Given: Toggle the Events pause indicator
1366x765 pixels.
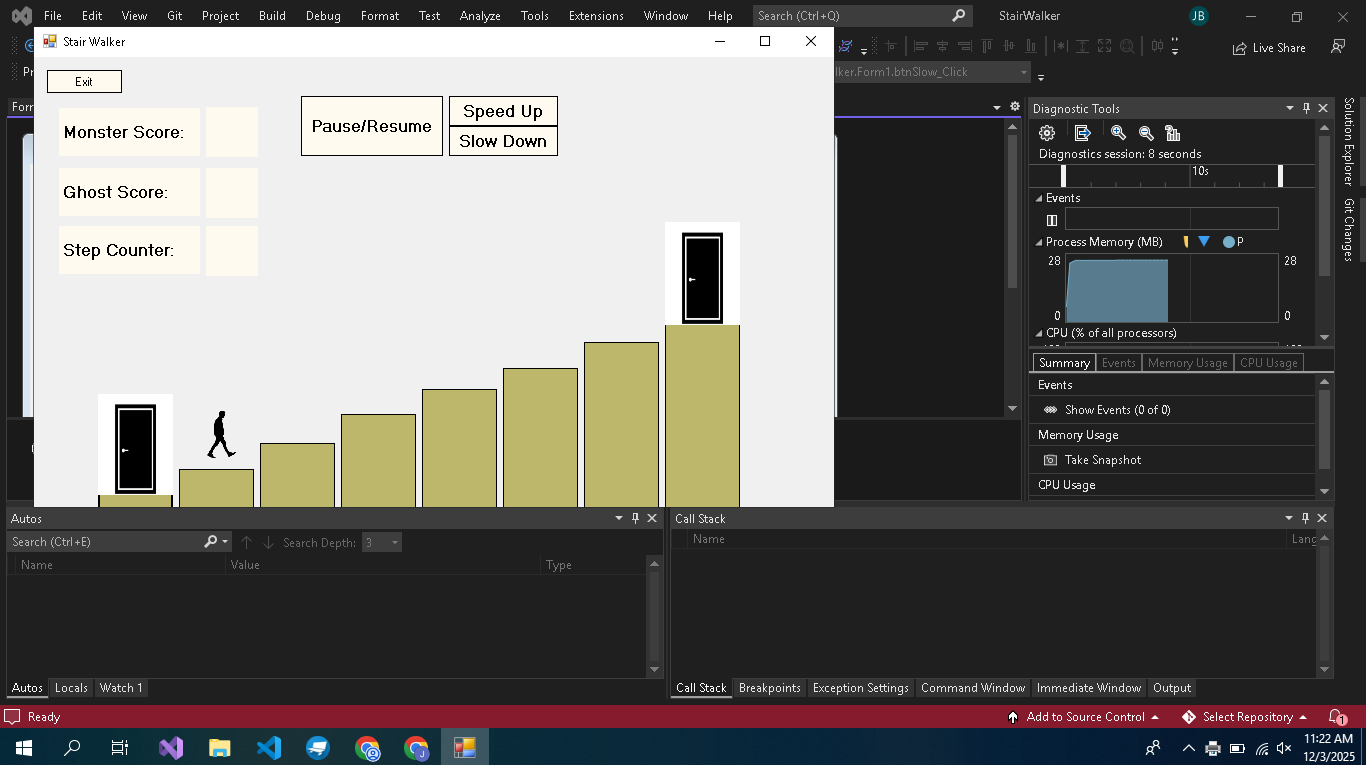Looking at the screenshot, I should (1051, 220).
